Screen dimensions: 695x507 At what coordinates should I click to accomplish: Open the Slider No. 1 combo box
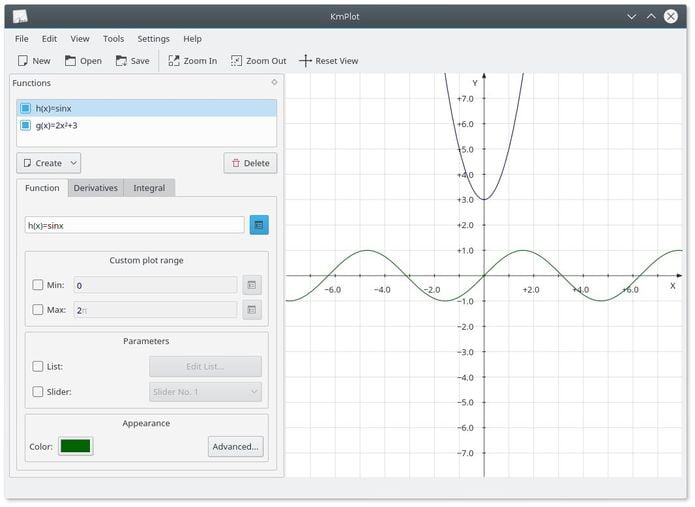pos(205,392)
